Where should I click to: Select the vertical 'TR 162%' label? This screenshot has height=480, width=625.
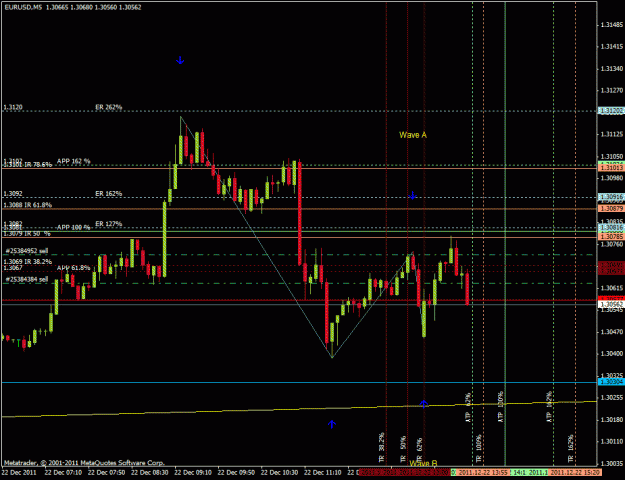coord(570,448)
